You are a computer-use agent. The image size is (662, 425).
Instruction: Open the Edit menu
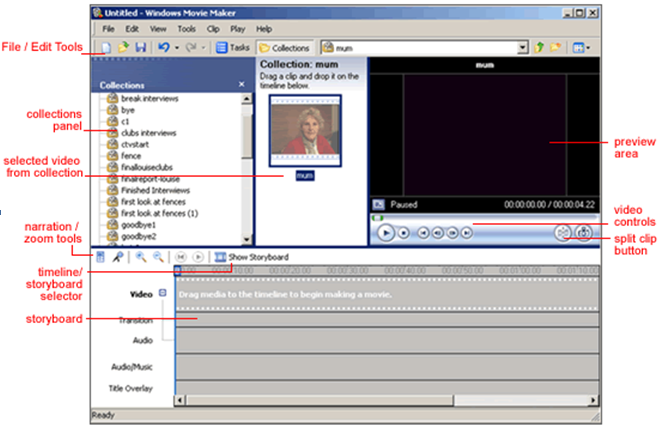point(132,29)
